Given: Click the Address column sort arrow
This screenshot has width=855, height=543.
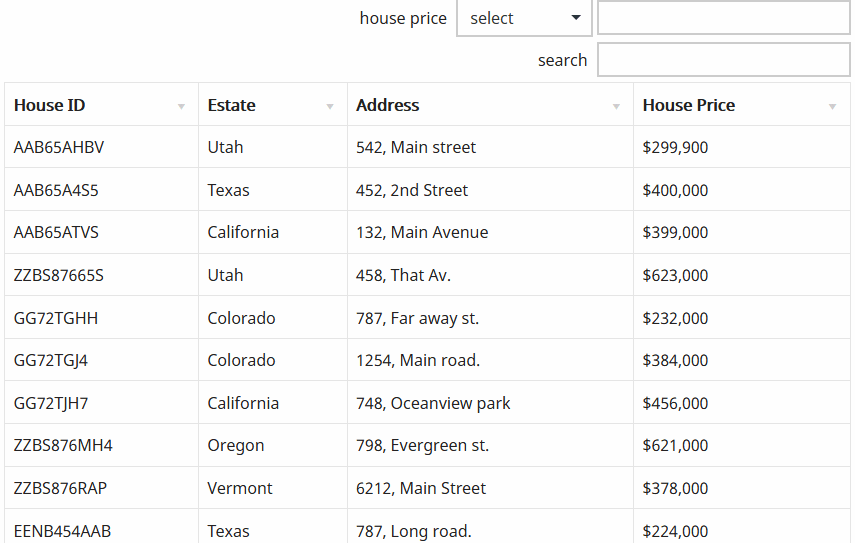Looking at the screenshot, I should point(616,107).
